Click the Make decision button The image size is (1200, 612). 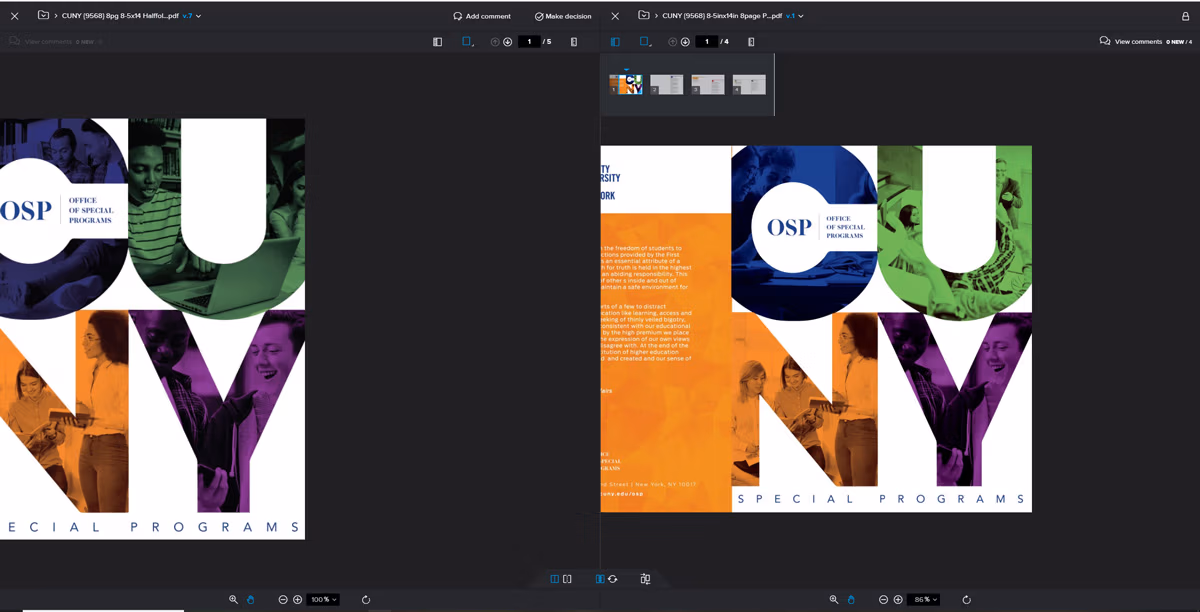pos(563,16)
